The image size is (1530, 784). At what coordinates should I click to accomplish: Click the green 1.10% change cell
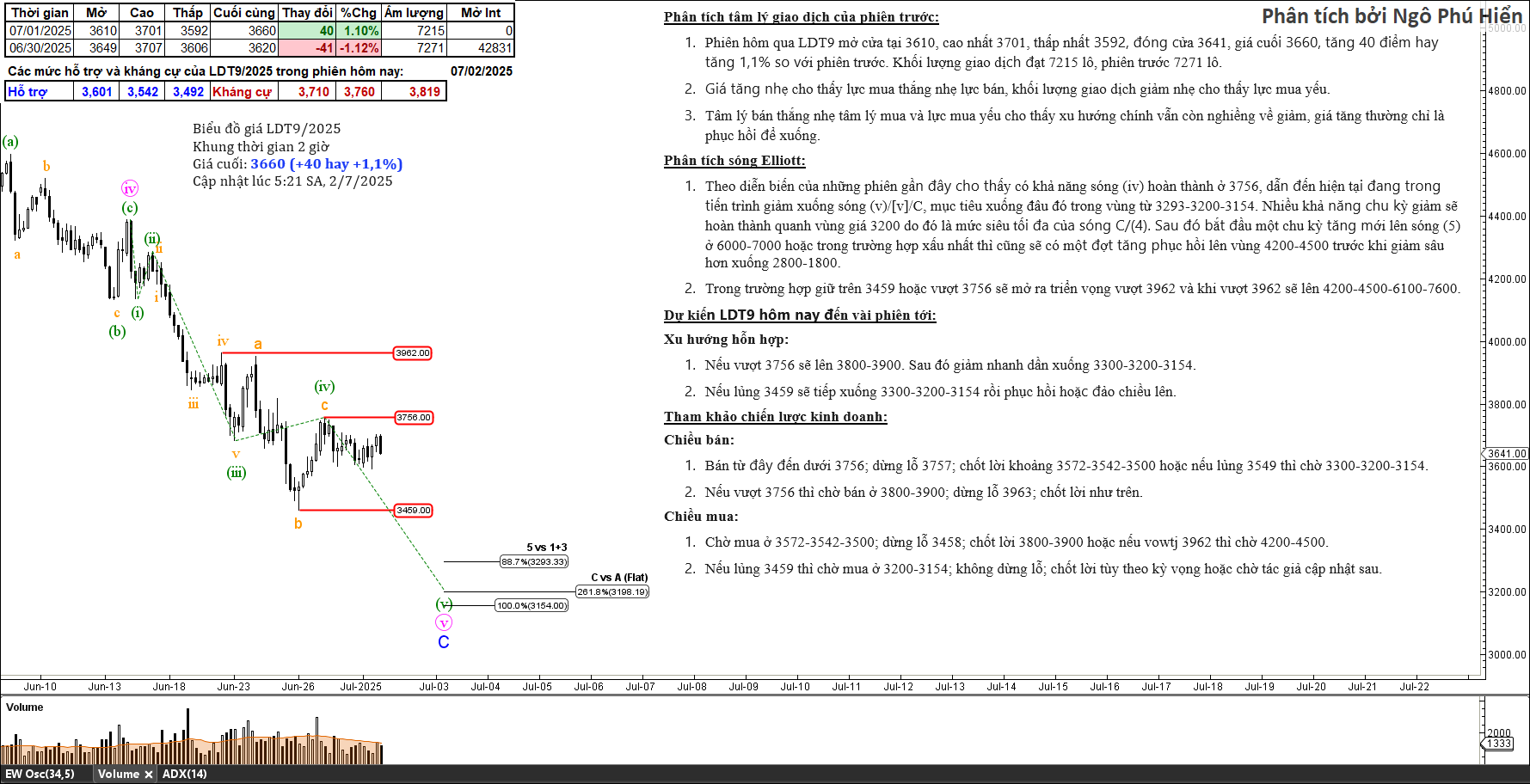pos(359,31)
